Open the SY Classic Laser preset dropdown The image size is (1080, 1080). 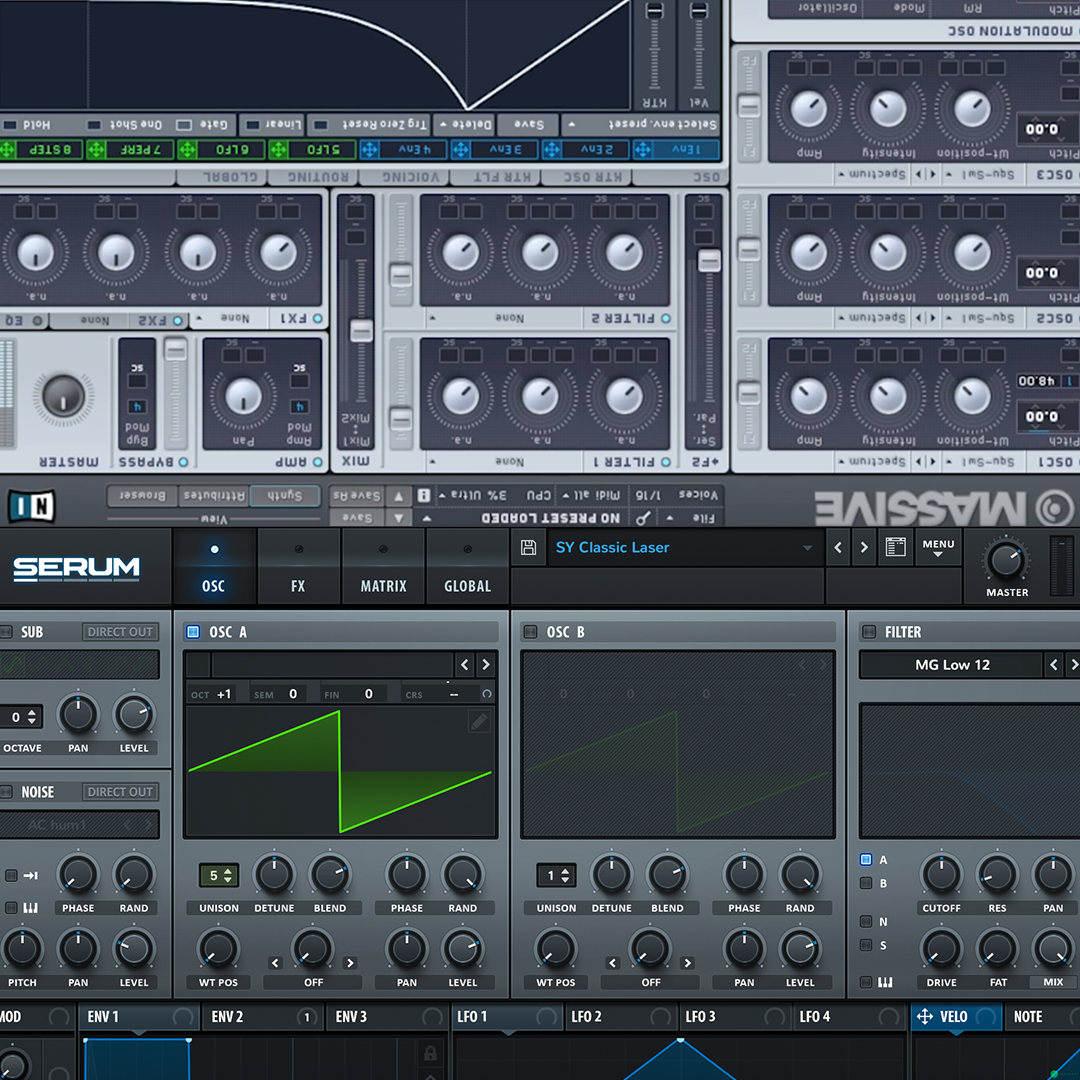[x=806, y=548]
